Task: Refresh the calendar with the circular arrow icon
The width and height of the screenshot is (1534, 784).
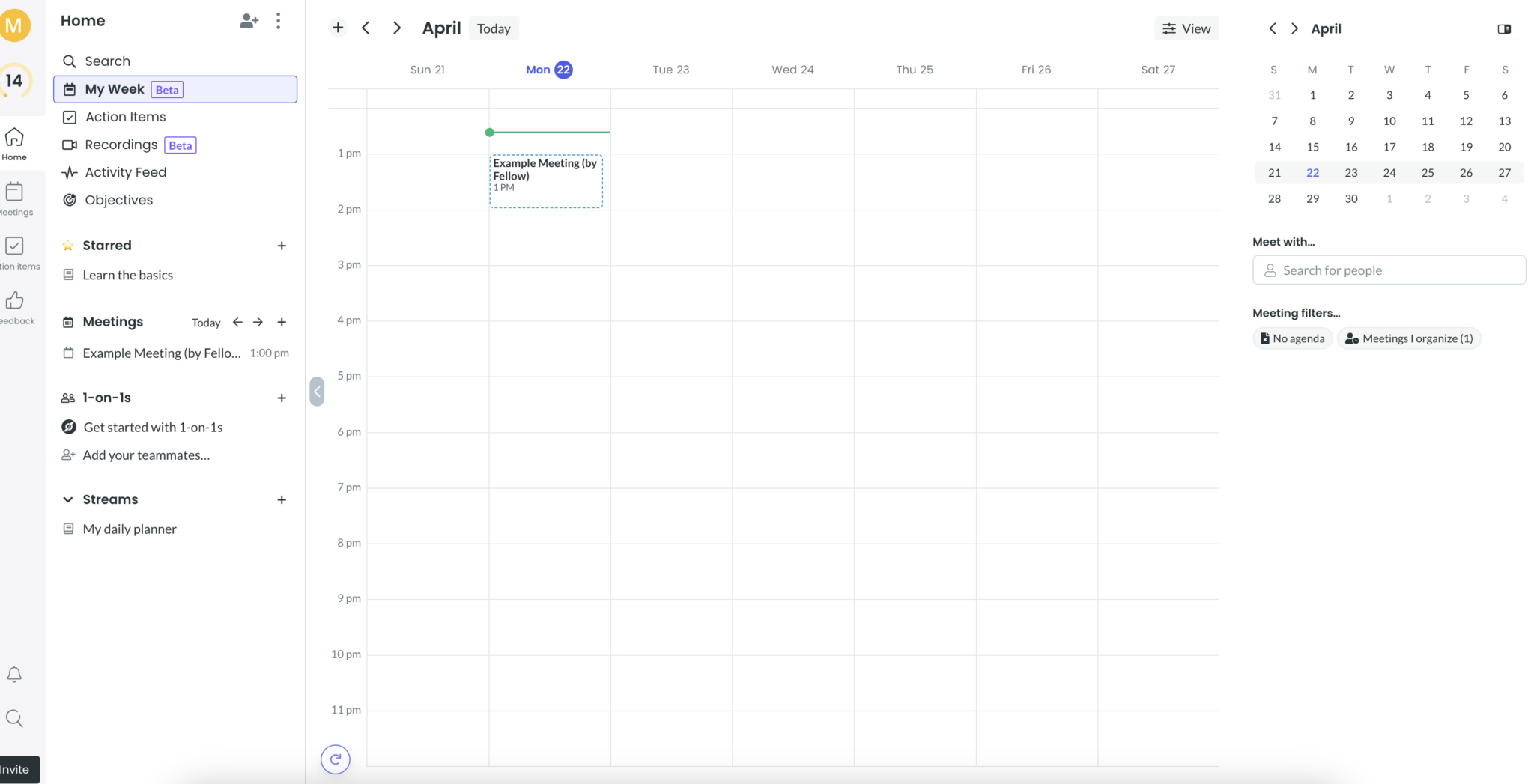Action: pos(335,759)
